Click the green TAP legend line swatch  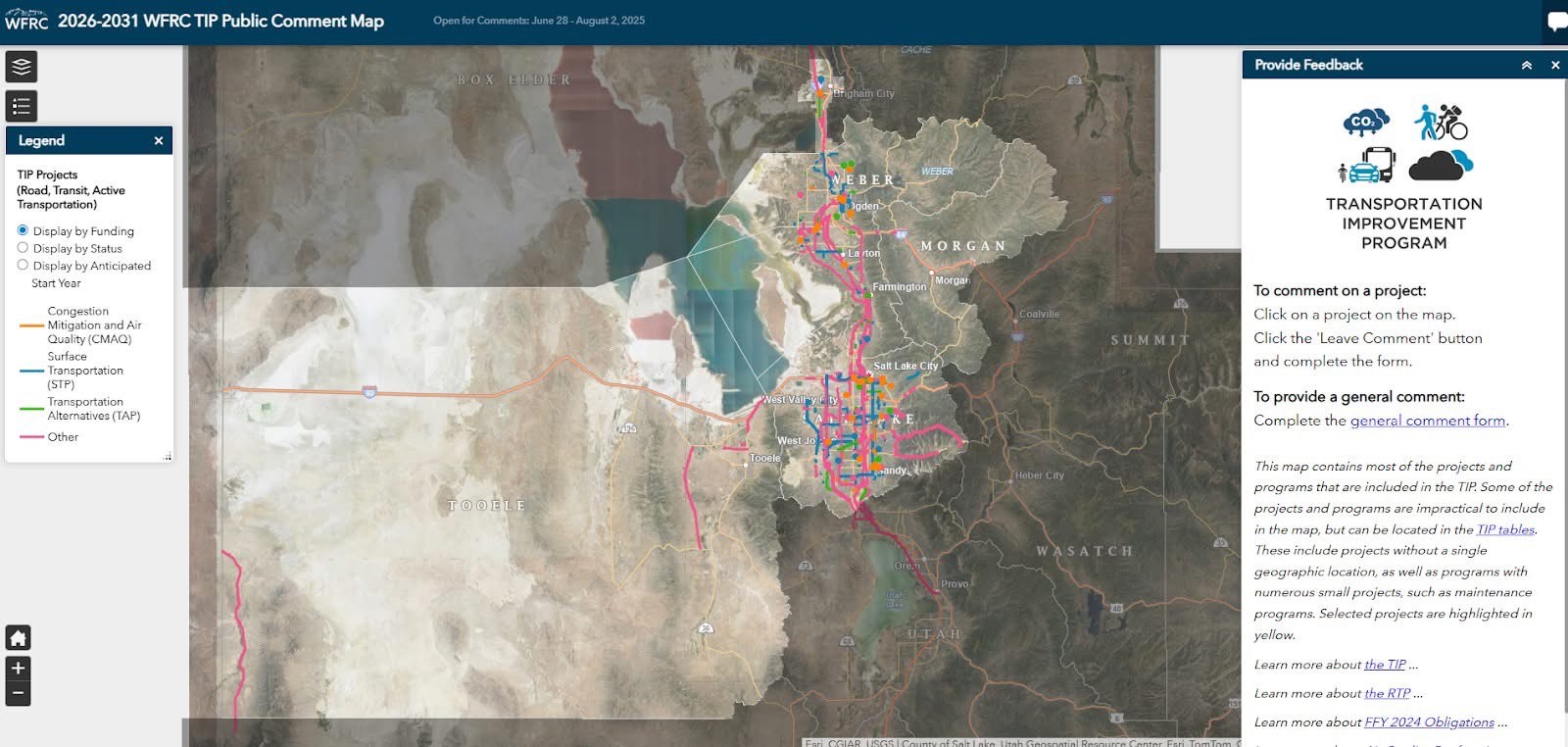point(31,409)
